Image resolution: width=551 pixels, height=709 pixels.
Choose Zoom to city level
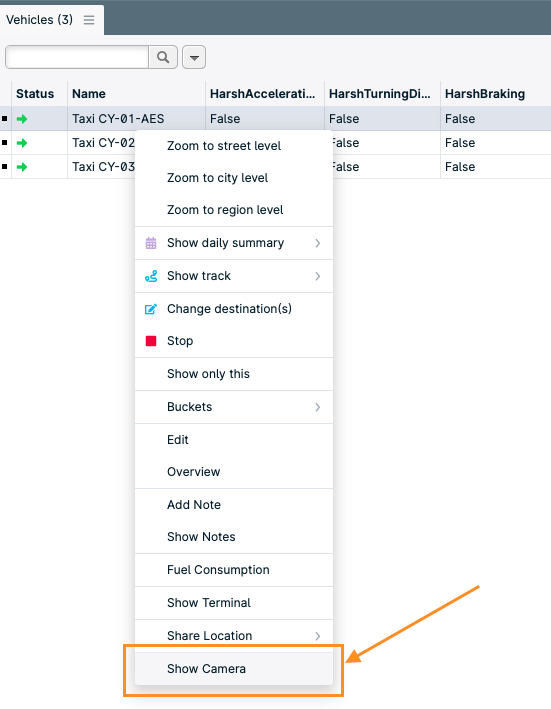pyautogui.click(x=234, y=178)
